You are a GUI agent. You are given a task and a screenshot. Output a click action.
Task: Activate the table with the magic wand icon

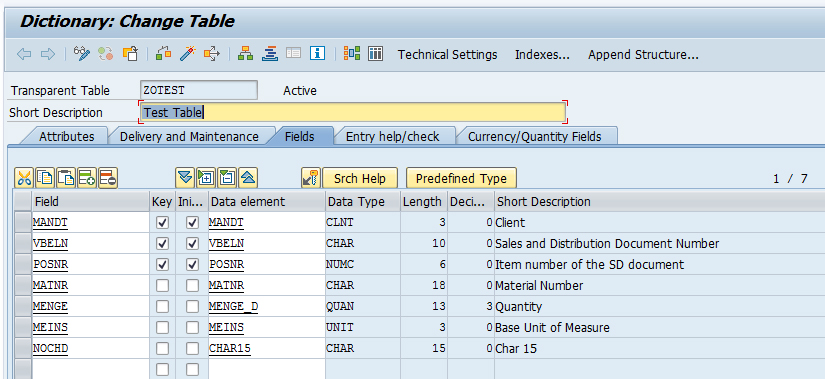pyautogui.click(x=188, y=54)
